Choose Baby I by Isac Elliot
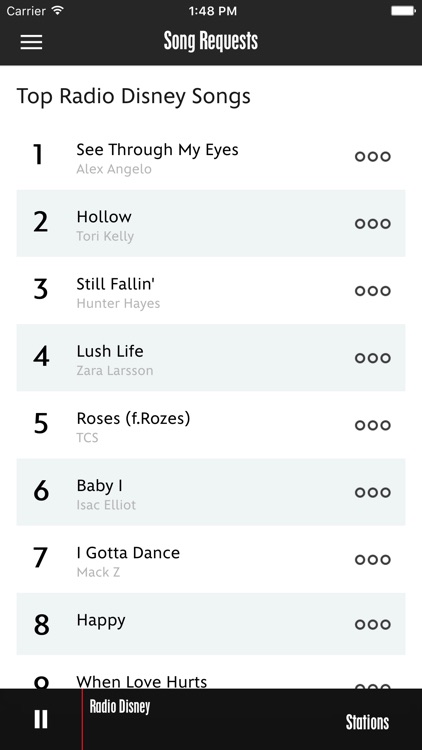Screen dimensions: 422x750 [211, 492]
